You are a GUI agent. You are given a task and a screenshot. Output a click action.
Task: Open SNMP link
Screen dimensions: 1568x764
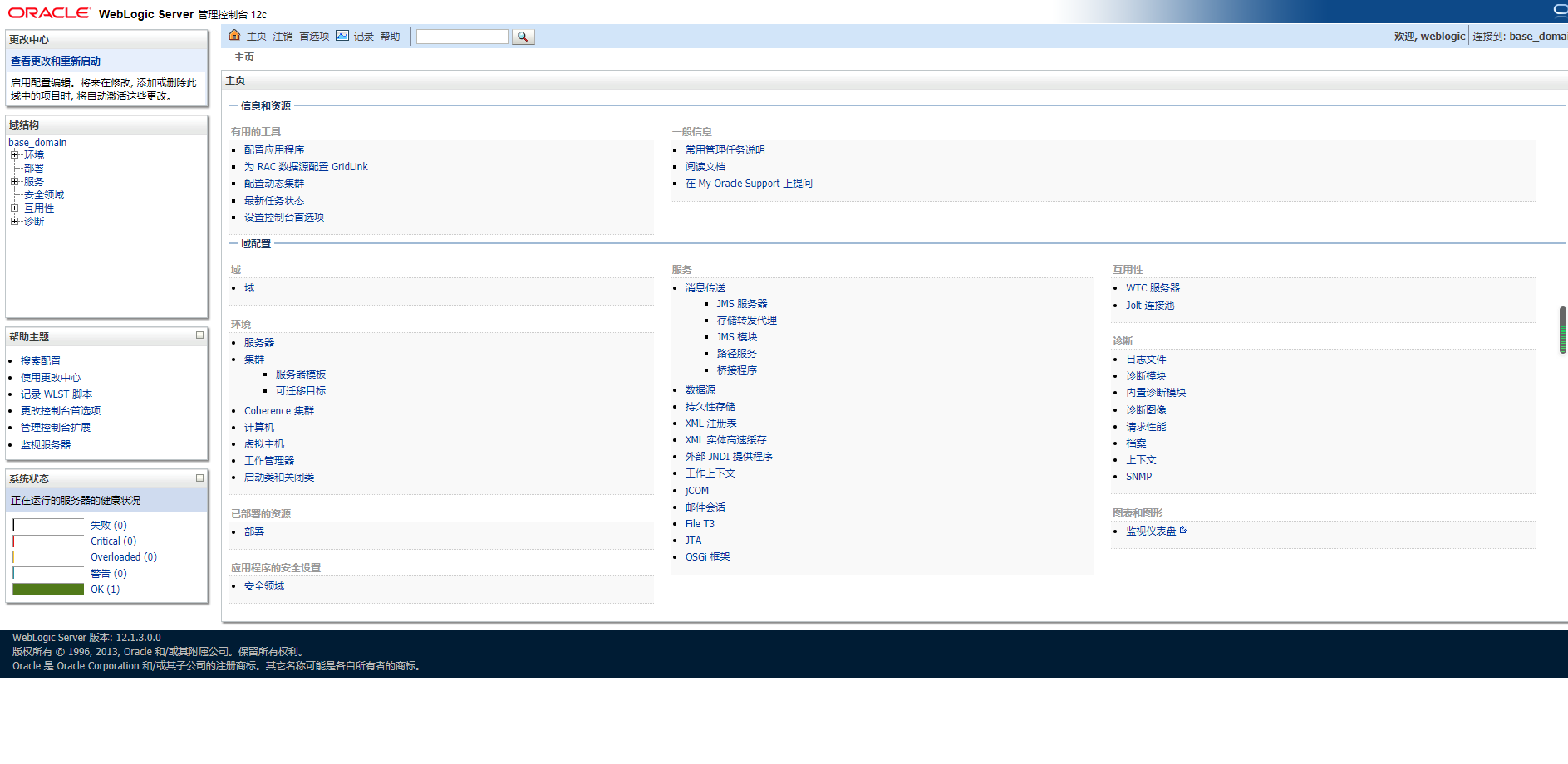(1138, 477)
